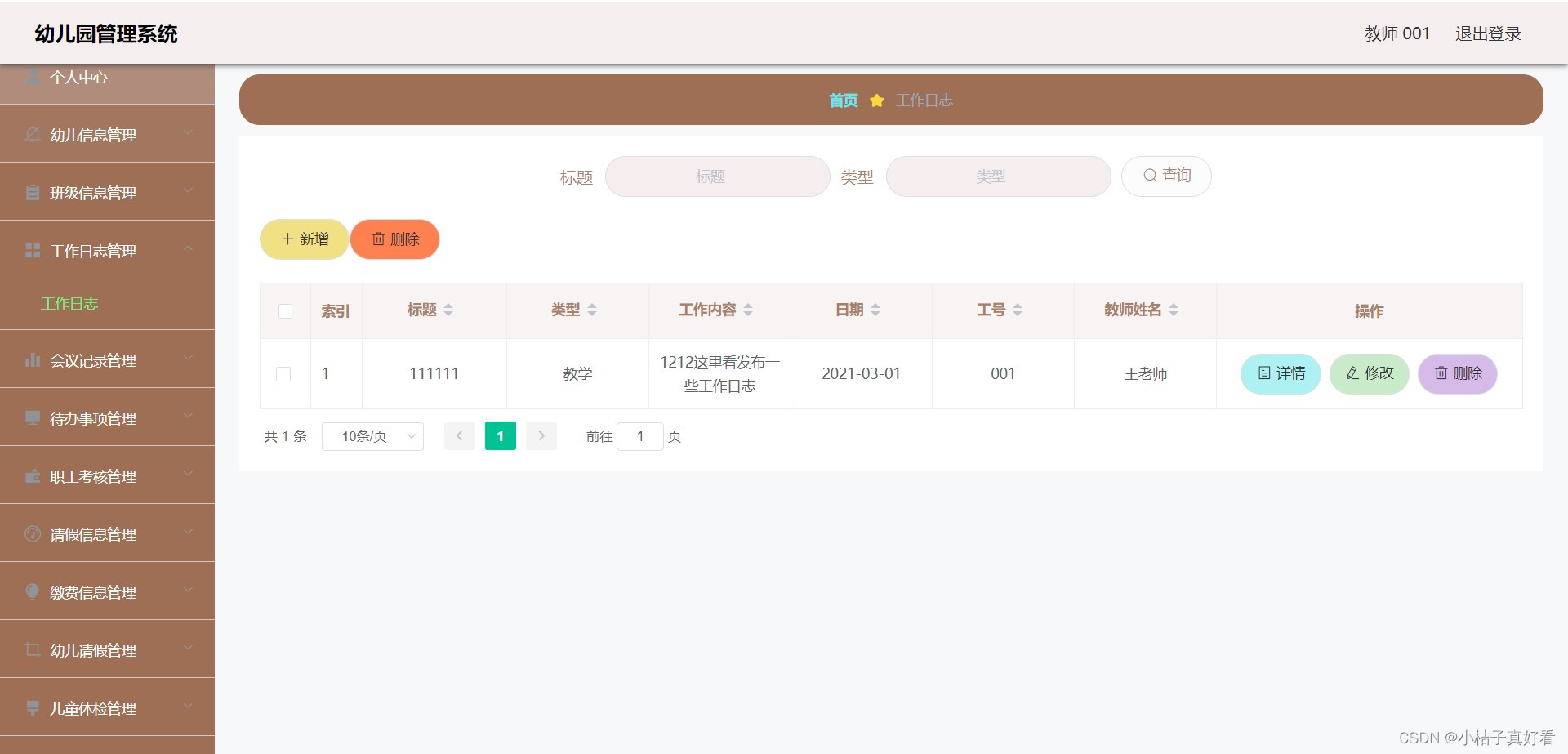Open the 10条/页 page size dropdown
This screenshot has height=754, width=1568.
pyautogui.click(x=372, y=436)
